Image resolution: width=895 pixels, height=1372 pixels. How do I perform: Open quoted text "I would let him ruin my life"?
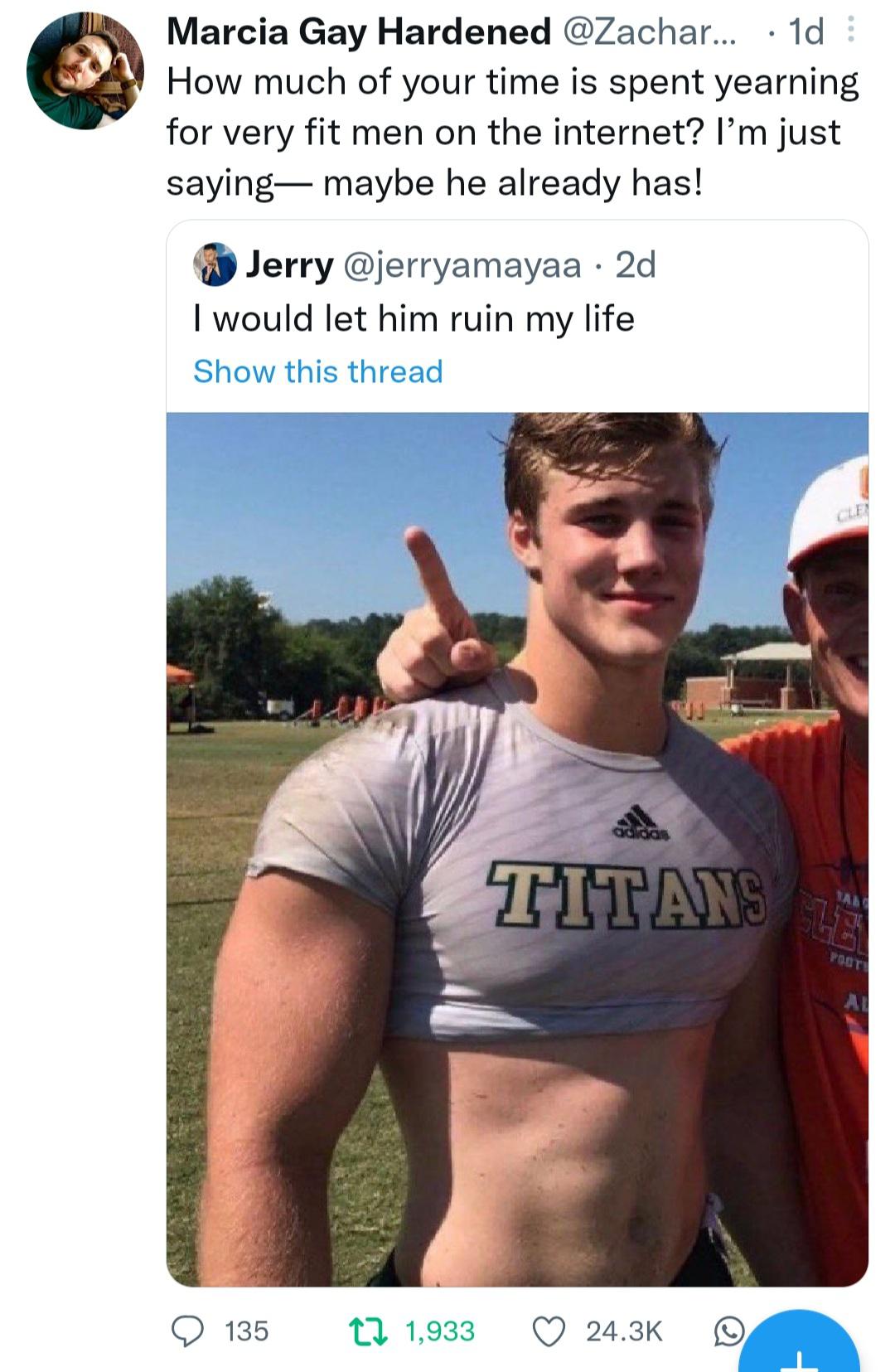click(414, 318)
